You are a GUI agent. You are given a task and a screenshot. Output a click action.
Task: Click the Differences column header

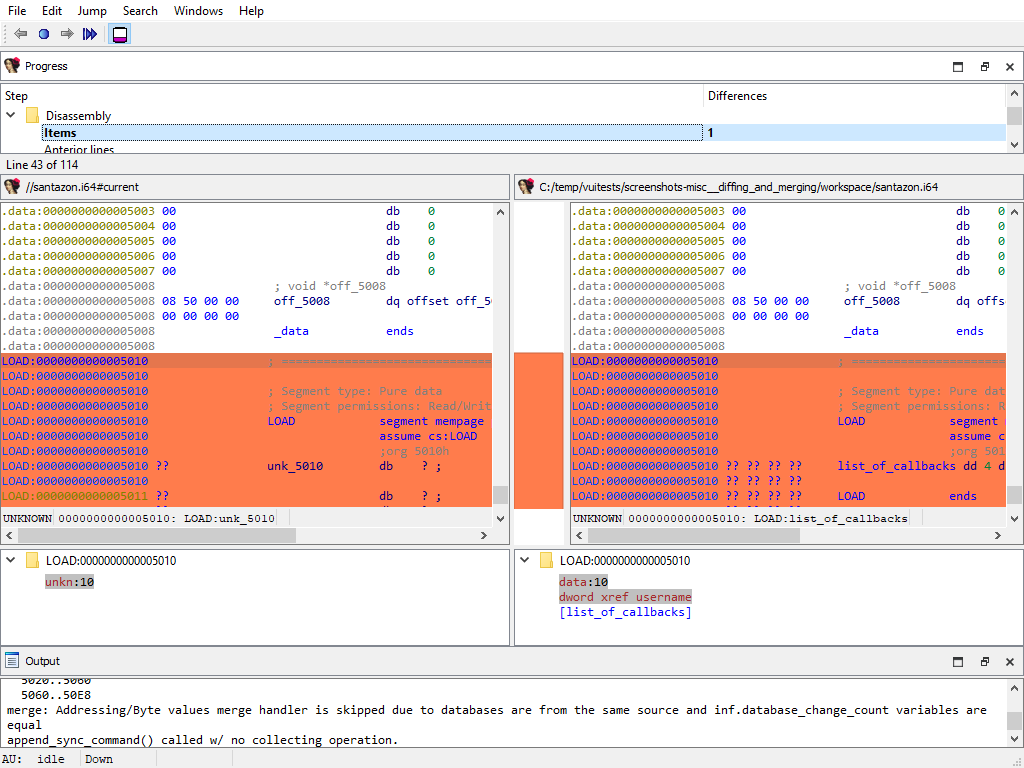click(x=737, y=96)
